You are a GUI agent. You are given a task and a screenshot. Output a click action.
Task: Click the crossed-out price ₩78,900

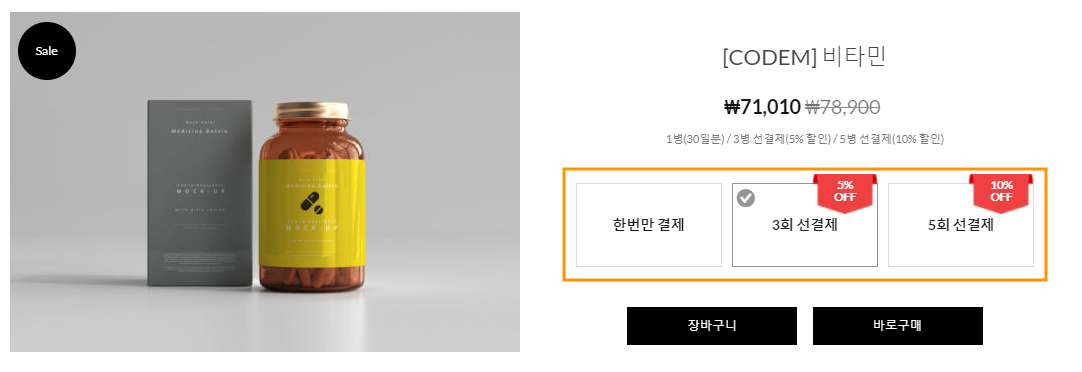(843, 107)
